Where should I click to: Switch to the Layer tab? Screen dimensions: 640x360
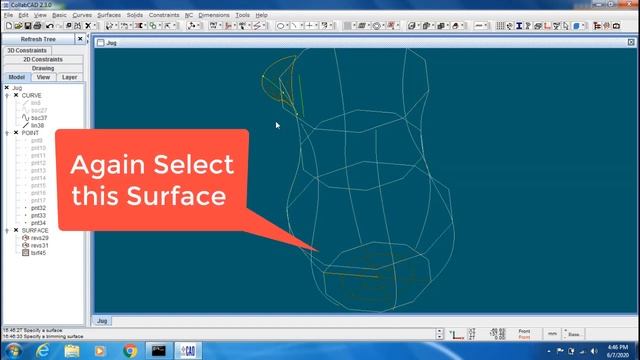pyautogui.click(x=69, y=77)
